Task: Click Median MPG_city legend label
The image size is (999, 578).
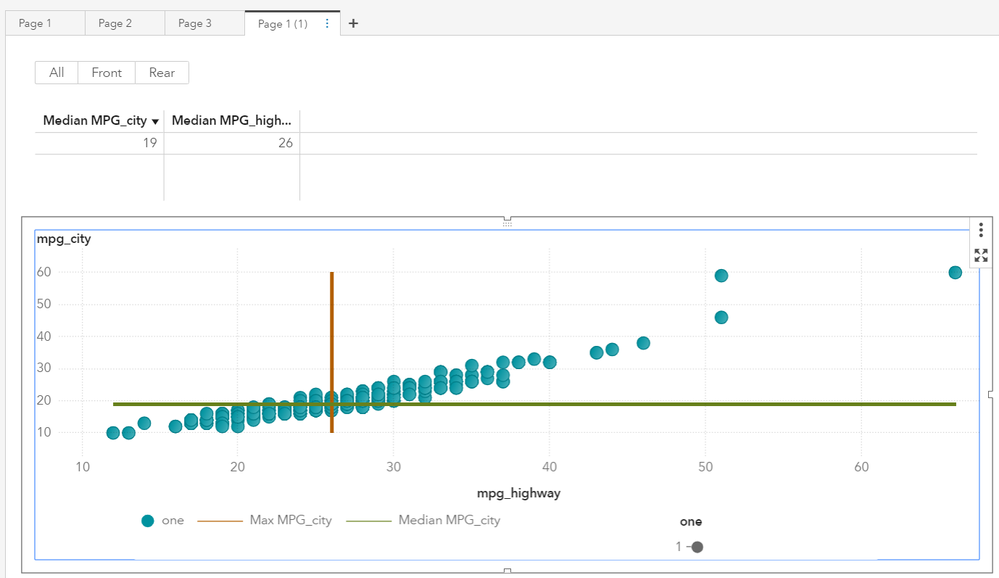Action: click(449, 521)
